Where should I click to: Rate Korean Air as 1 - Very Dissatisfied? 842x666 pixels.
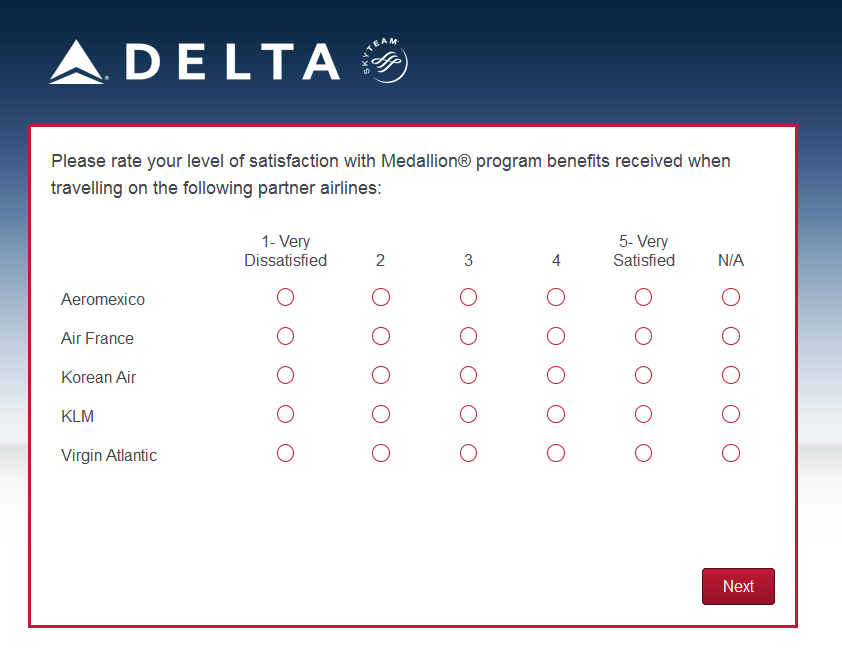tap(285, 375)
